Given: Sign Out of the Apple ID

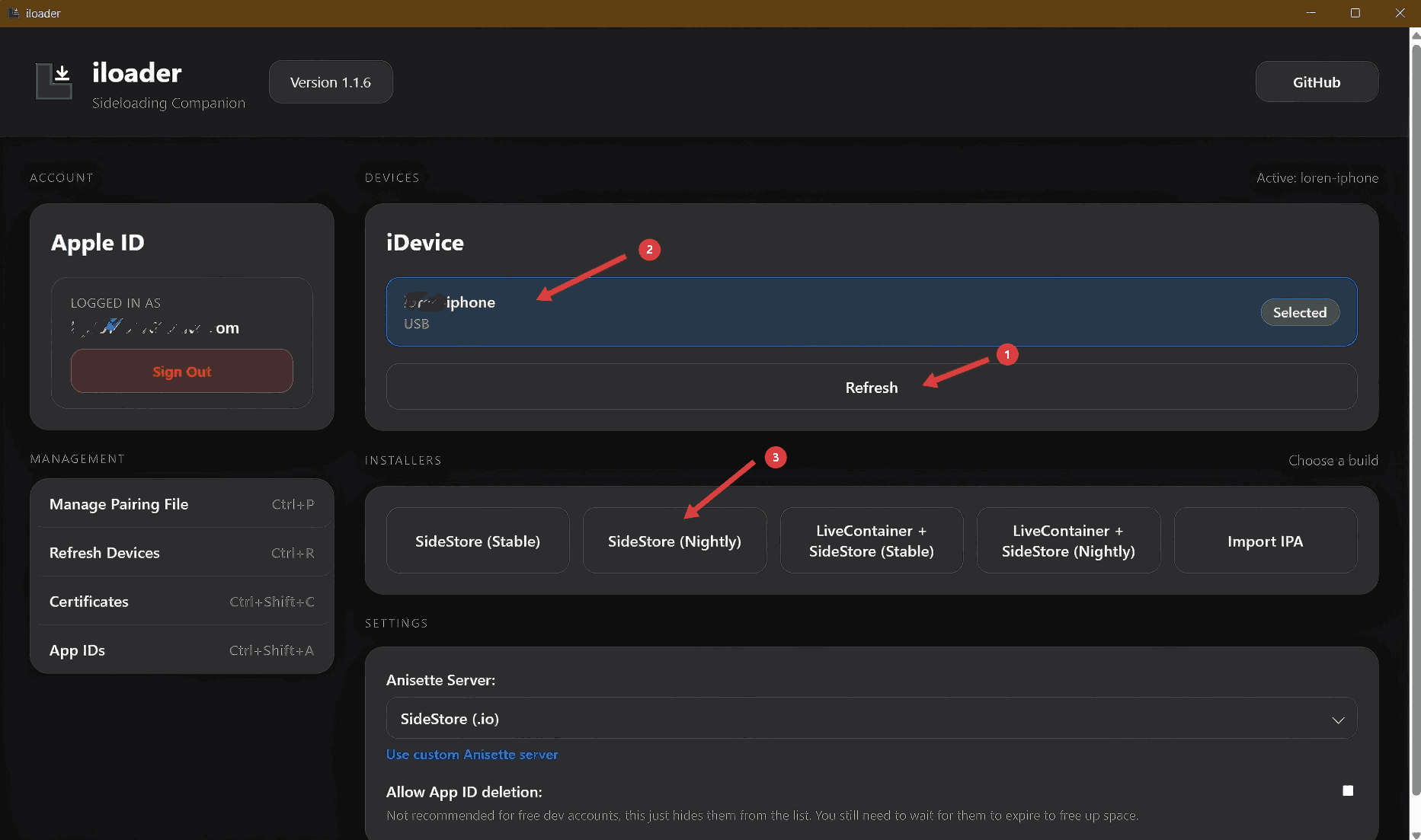Looking at the screenshot, I should pos(181,372).
